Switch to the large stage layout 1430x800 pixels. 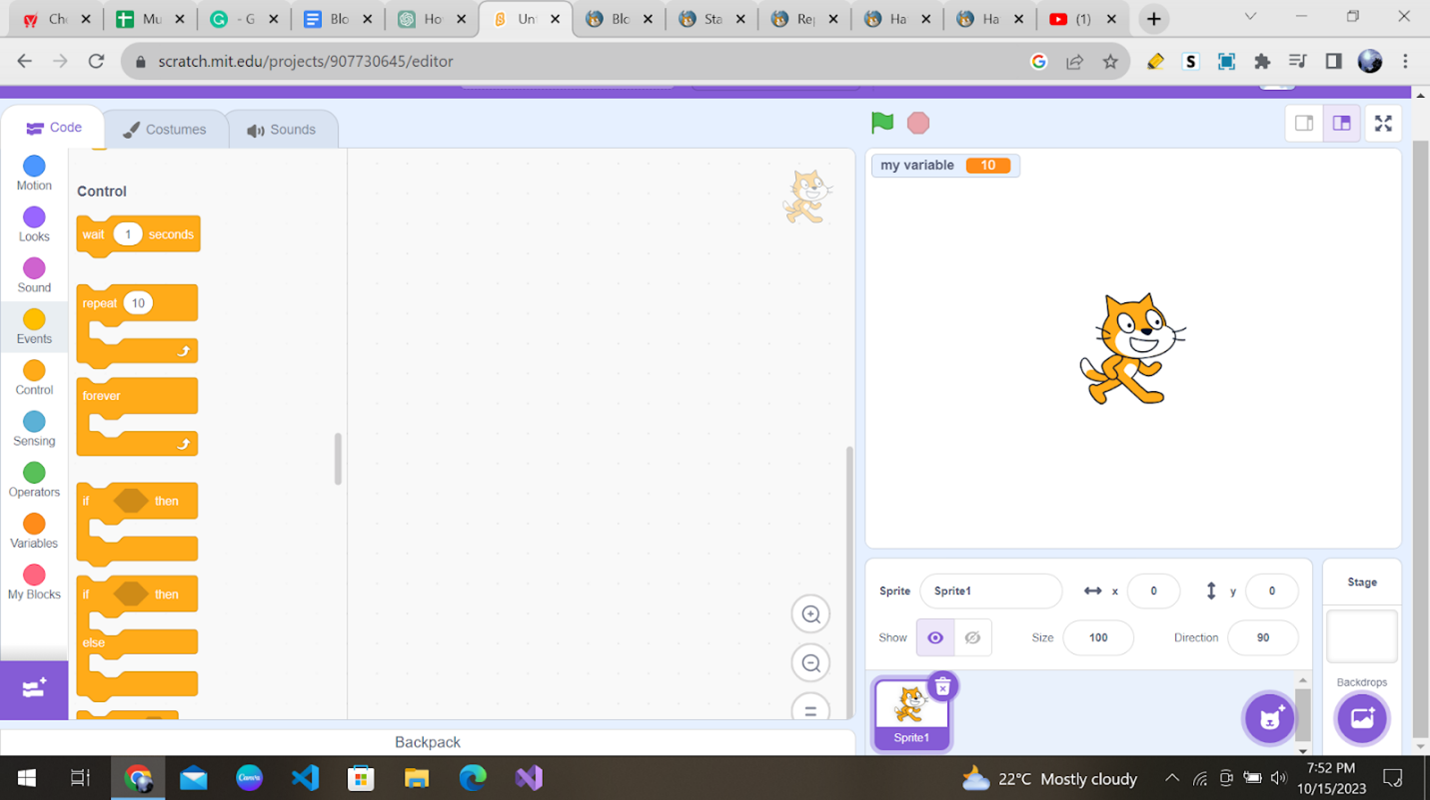[1341, 123]
